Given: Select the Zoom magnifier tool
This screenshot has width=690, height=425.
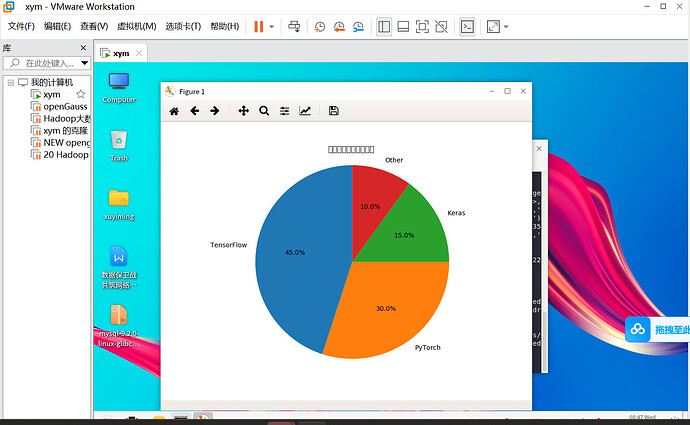Looking at the screenshot, I should [x=264, y=111].
